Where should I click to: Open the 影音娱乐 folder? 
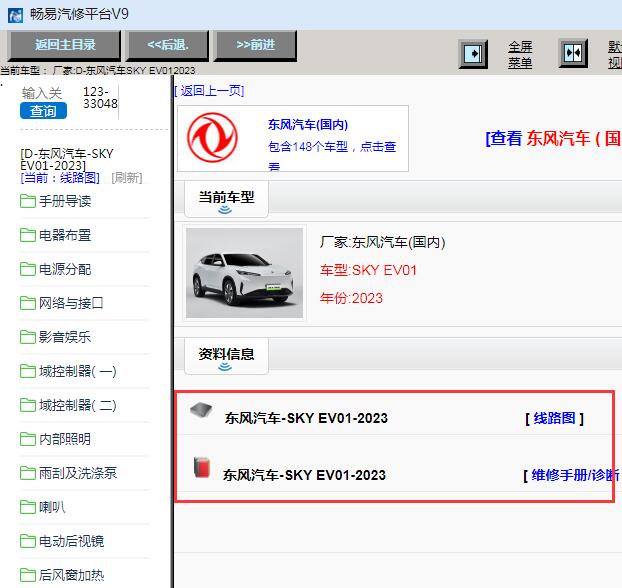coord(56,337)
